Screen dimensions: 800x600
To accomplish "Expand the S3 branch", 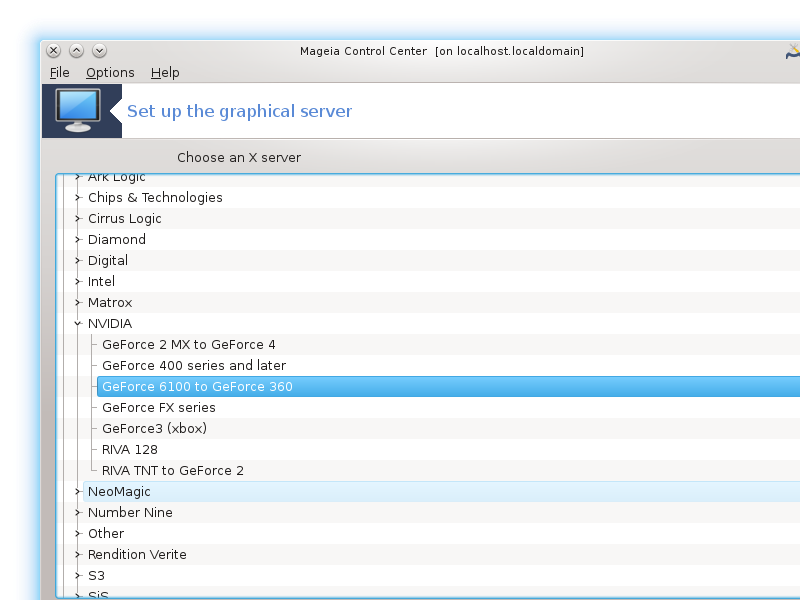I will pyautogui.click(x=78, y=576).
